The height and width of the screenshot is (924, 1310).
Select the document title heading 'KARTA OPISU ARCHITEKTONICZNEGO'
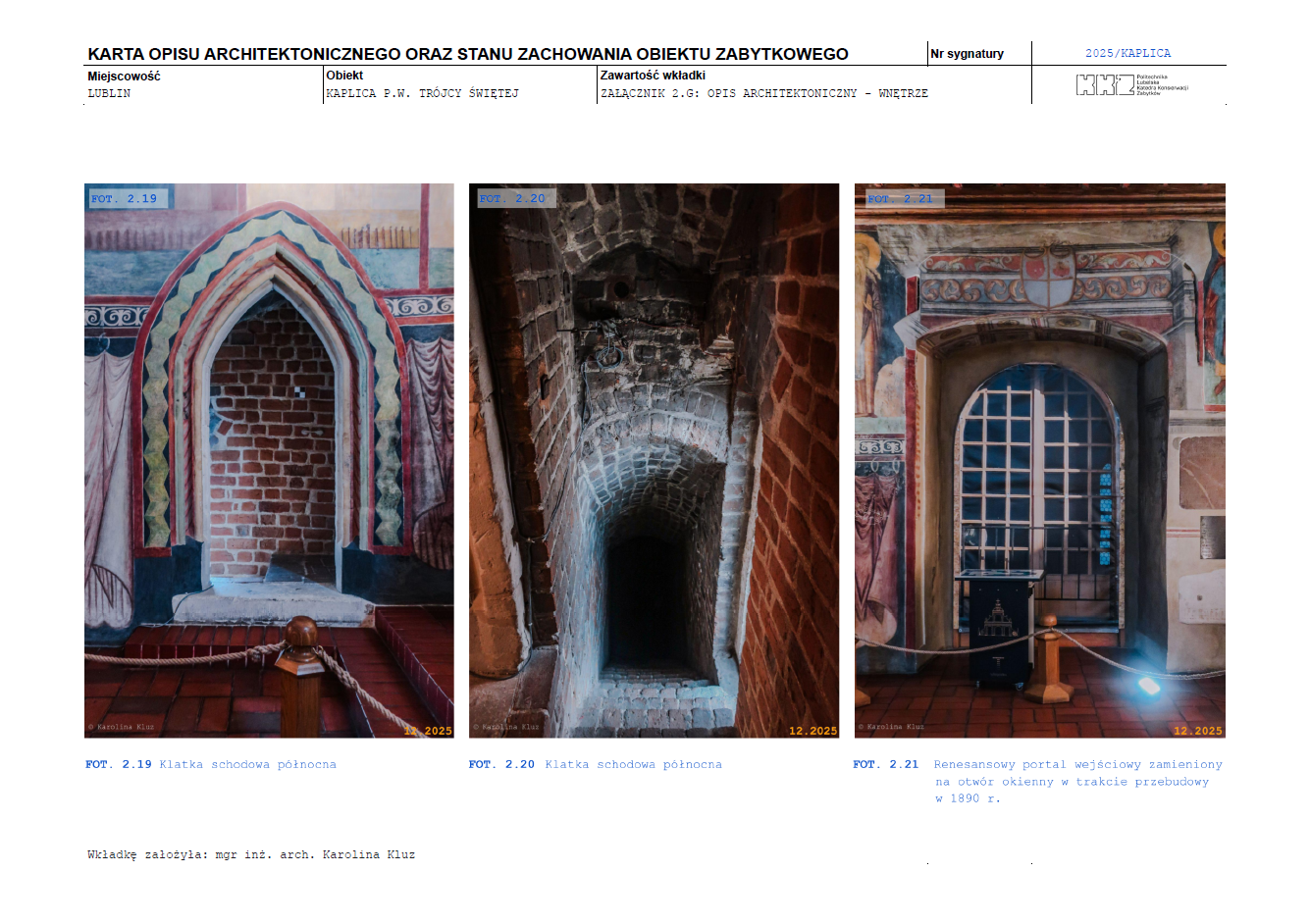point(243,54)
